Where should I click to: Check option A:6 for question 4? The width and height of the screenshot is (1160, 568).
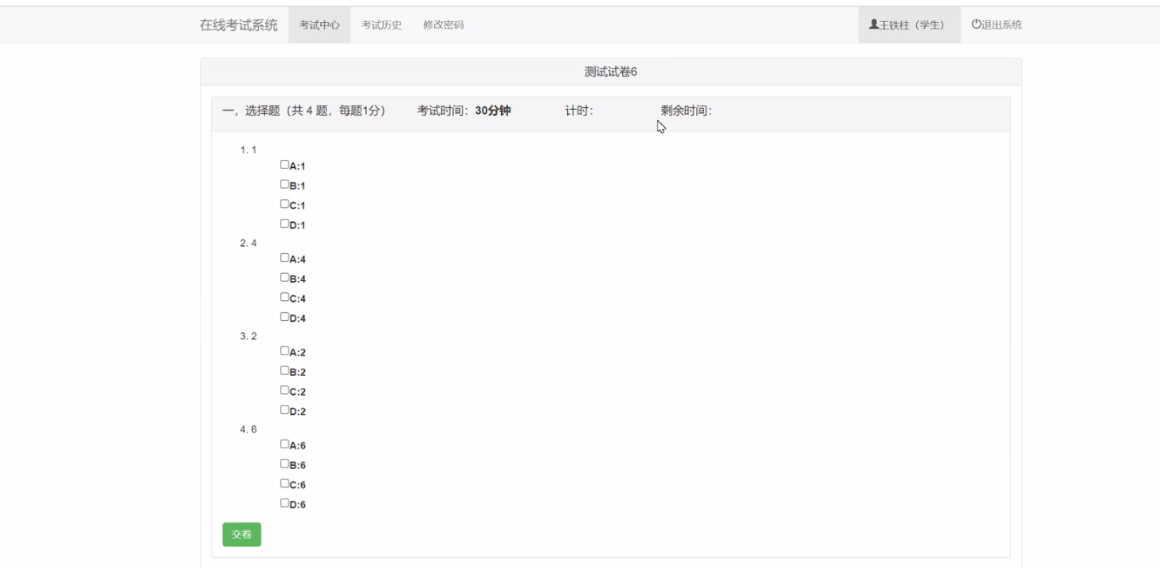click(x=284, y=444)
